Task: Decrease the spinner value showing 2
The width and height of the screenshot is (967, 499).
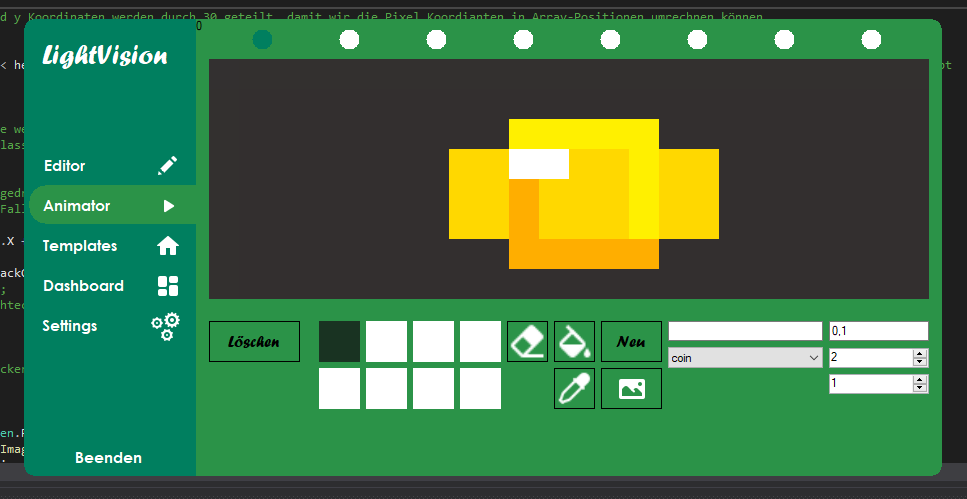Action: pos(920,362)
